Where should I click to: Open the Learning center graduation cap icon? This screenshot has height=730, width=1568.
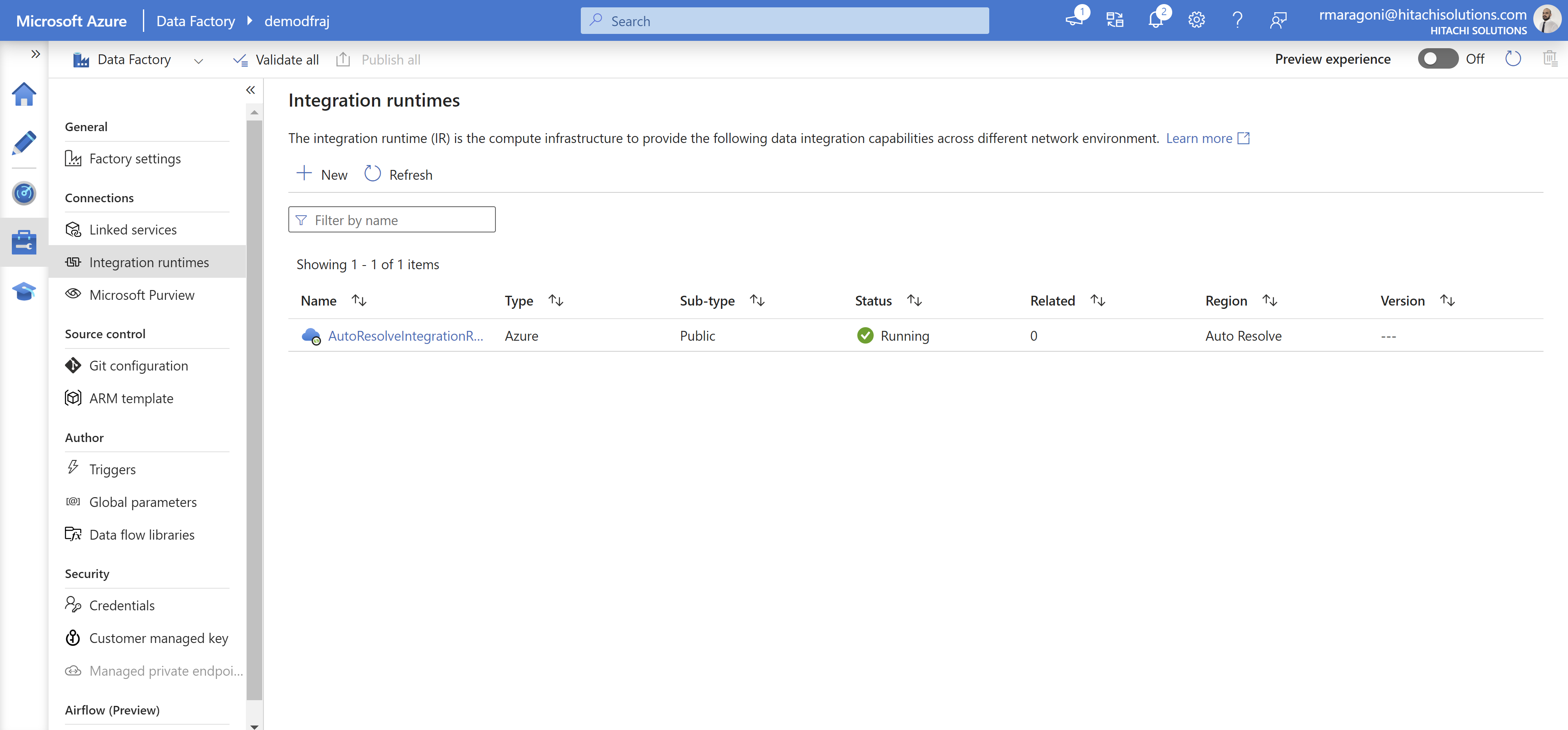pyautogui.click(x=24, y=291)
